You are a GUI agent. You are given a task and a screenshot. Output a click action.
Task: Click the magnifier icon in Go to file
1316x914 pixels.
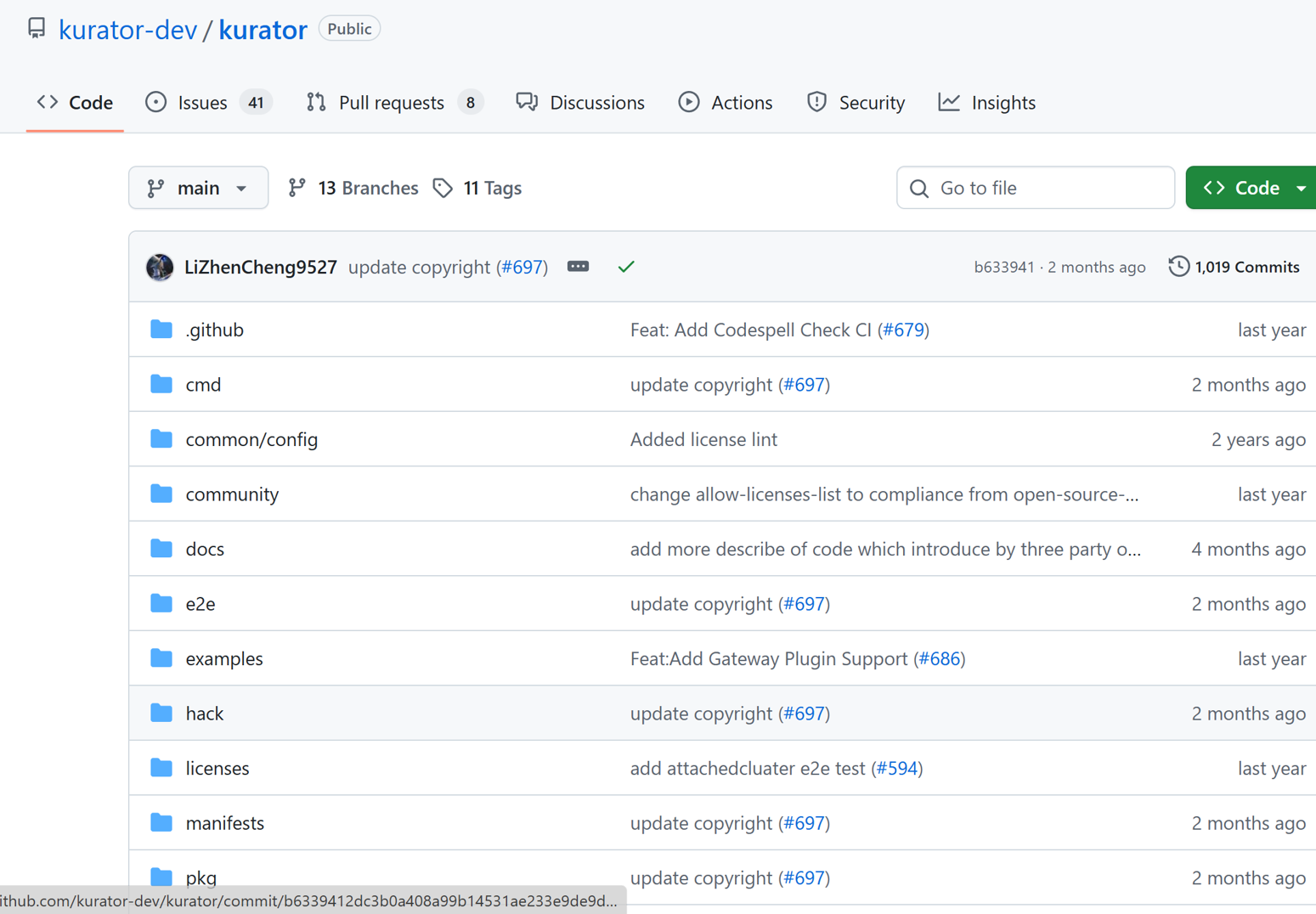coord(919,188)
